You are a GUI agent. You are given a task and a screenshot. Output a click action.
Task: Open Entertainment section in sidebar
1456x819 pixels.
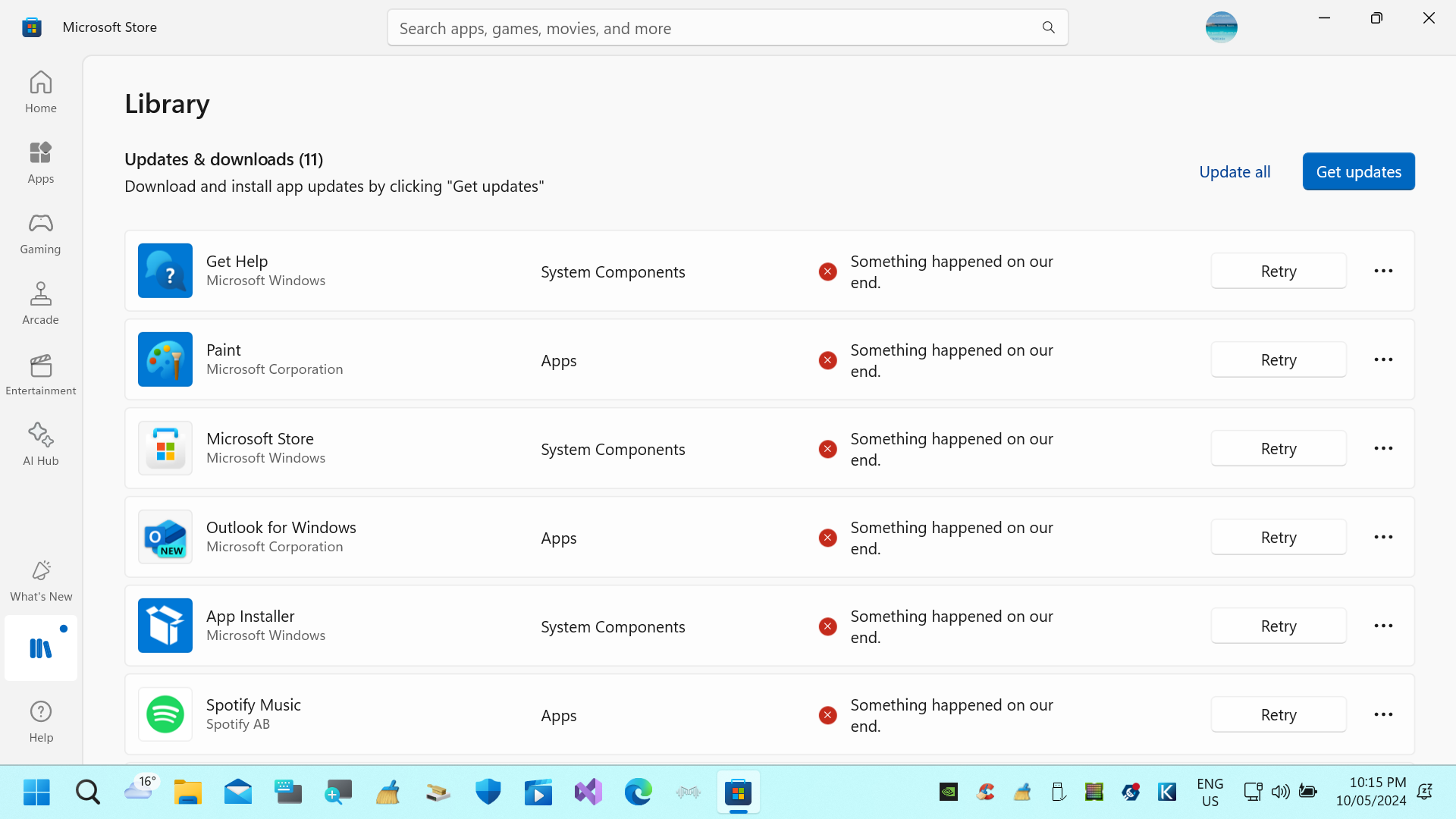[x=41, y=374]
